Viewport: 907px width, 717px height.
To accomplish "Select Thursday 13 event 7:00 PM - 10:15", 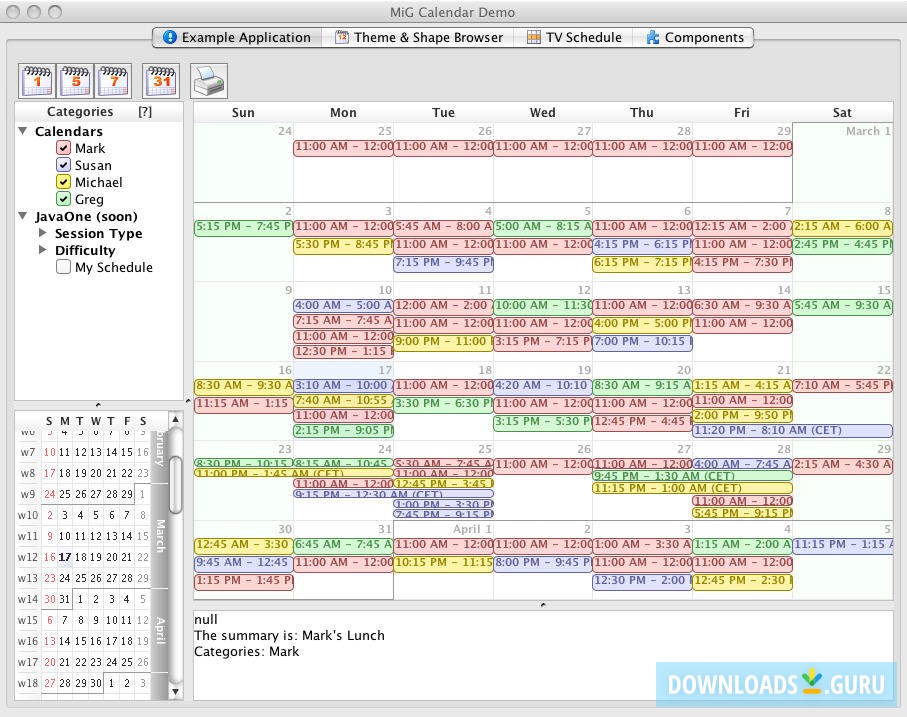I will (x=642, y=342).
